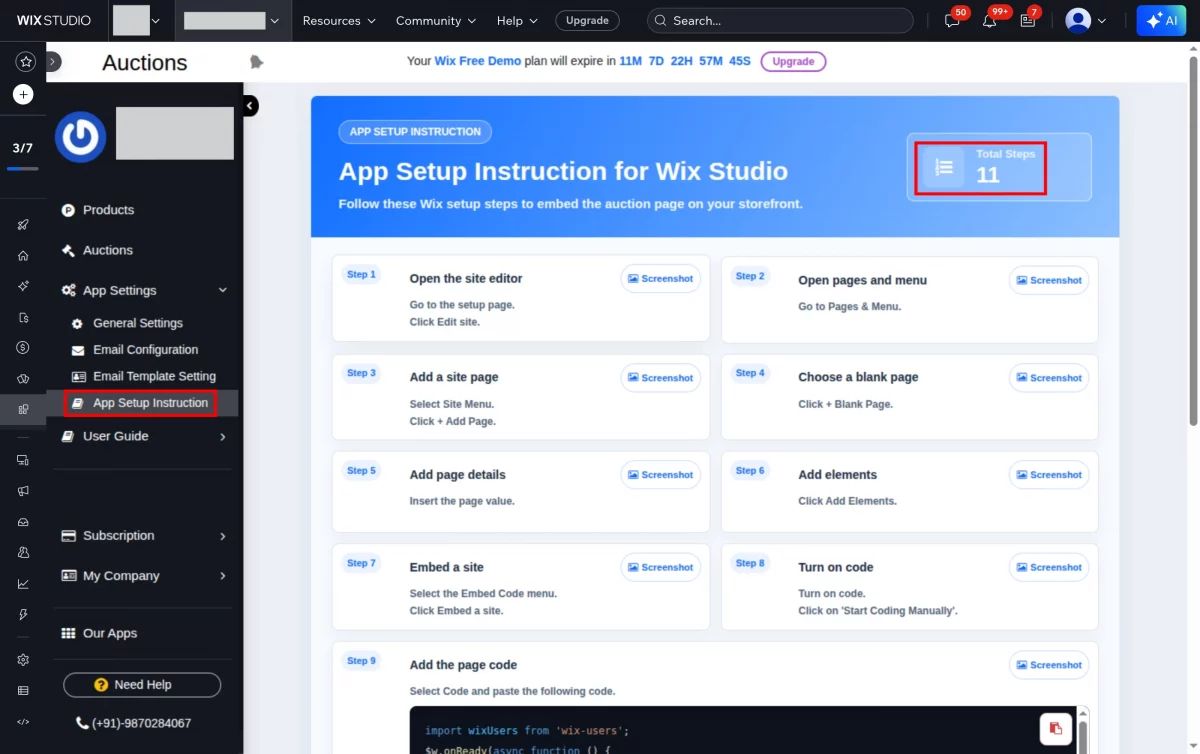View Screenshot for Step 7
This screenshot has width=1200, height=754.
pos(660,567)
